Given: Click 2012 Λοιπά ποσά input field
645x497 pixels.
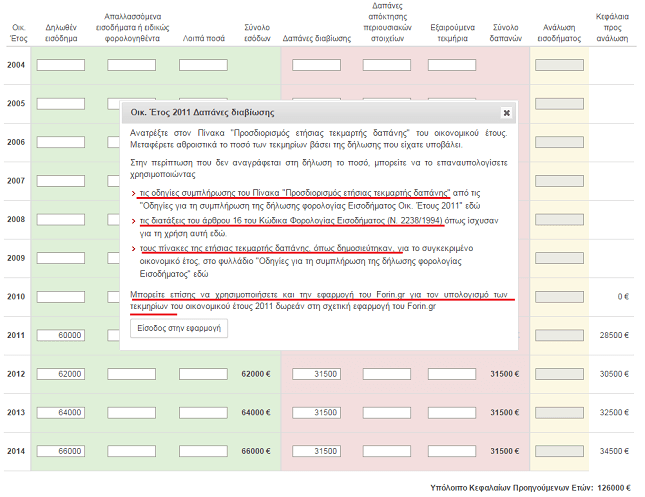Looking at the screenshot, I should 203,374.
